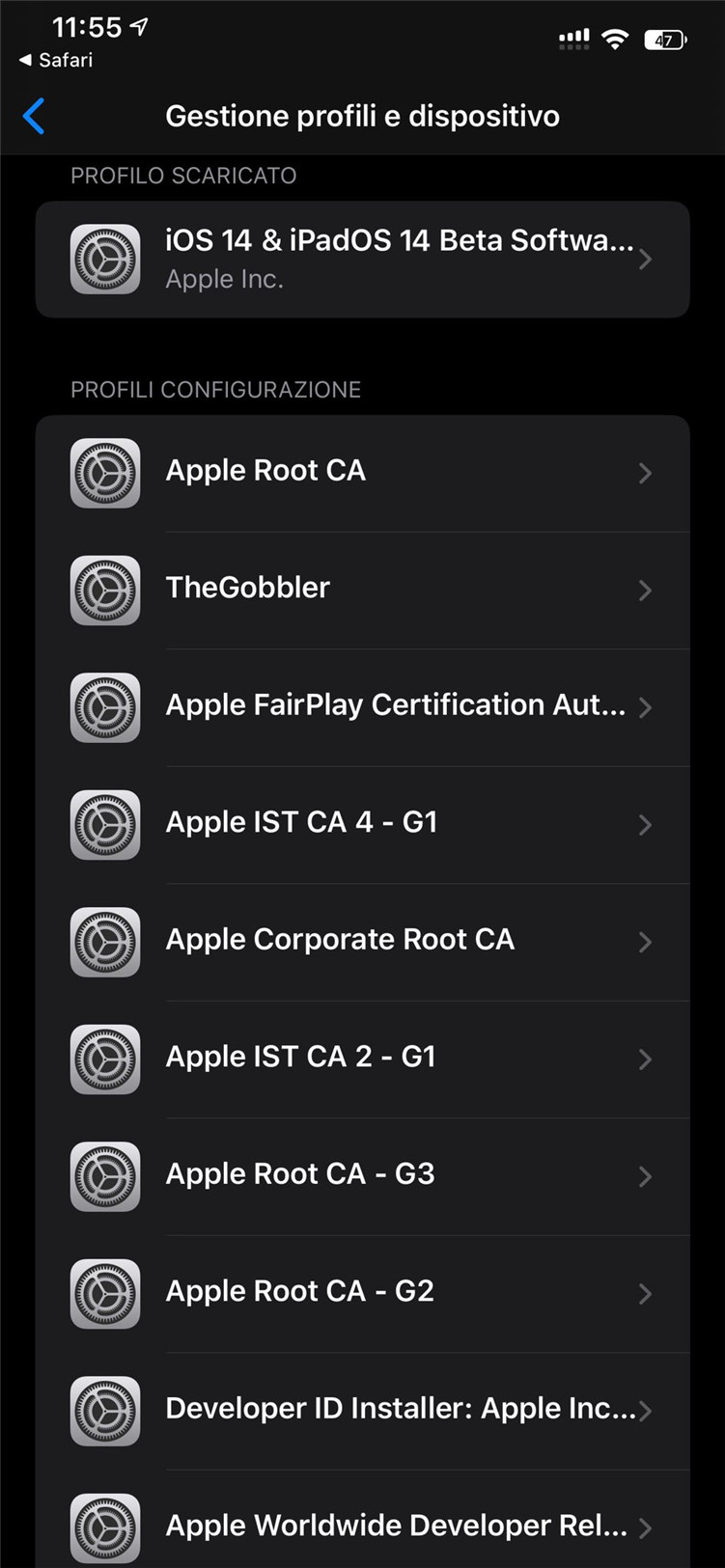This screenshot has height=1568, width=725.
Task: Return to Safari via back link
Action: [x=56, y=60]
